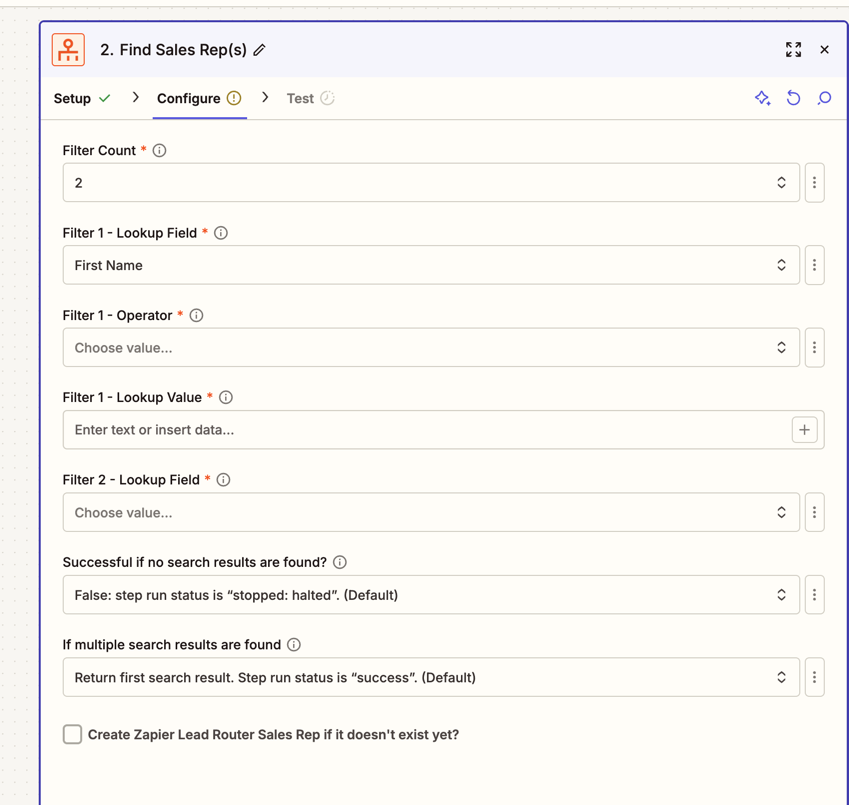
Task: Click inside the Filter 1 Lookup Value field
Action: point(400,429)
